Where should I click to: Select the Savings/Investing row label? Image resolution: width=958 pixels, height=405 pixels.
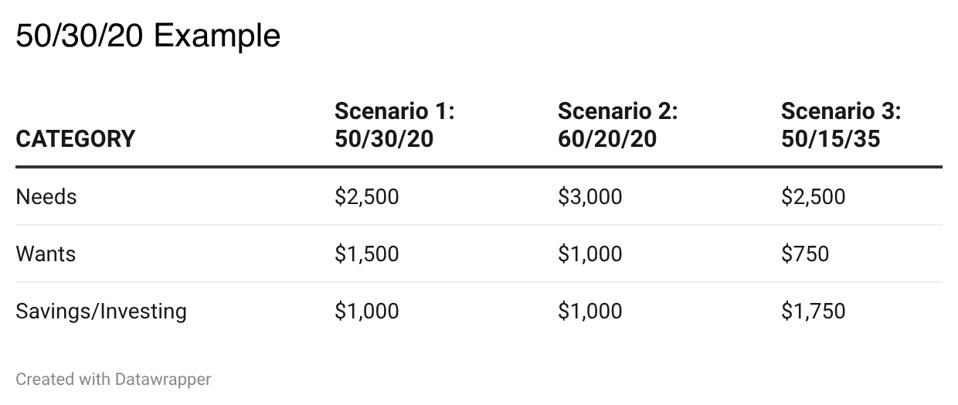[x=101, y=311]
